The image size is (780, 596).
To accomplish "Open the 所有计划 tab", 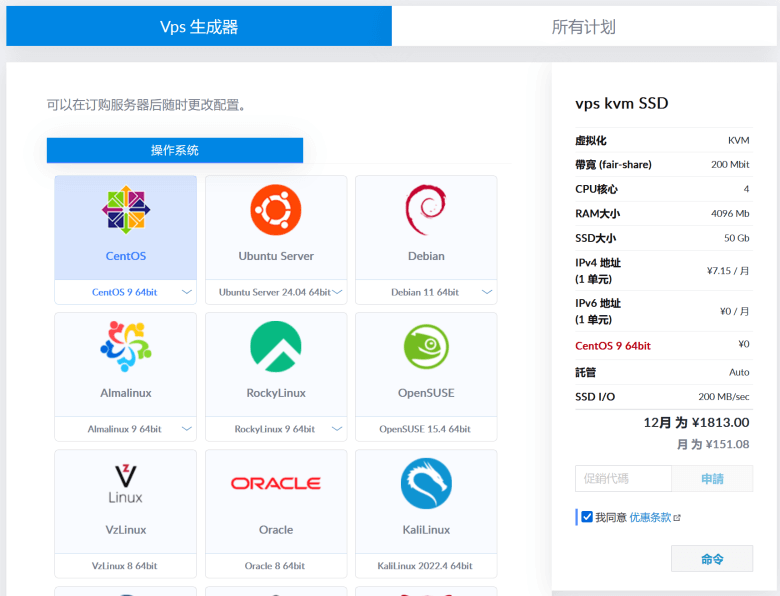I will (584, 26).
